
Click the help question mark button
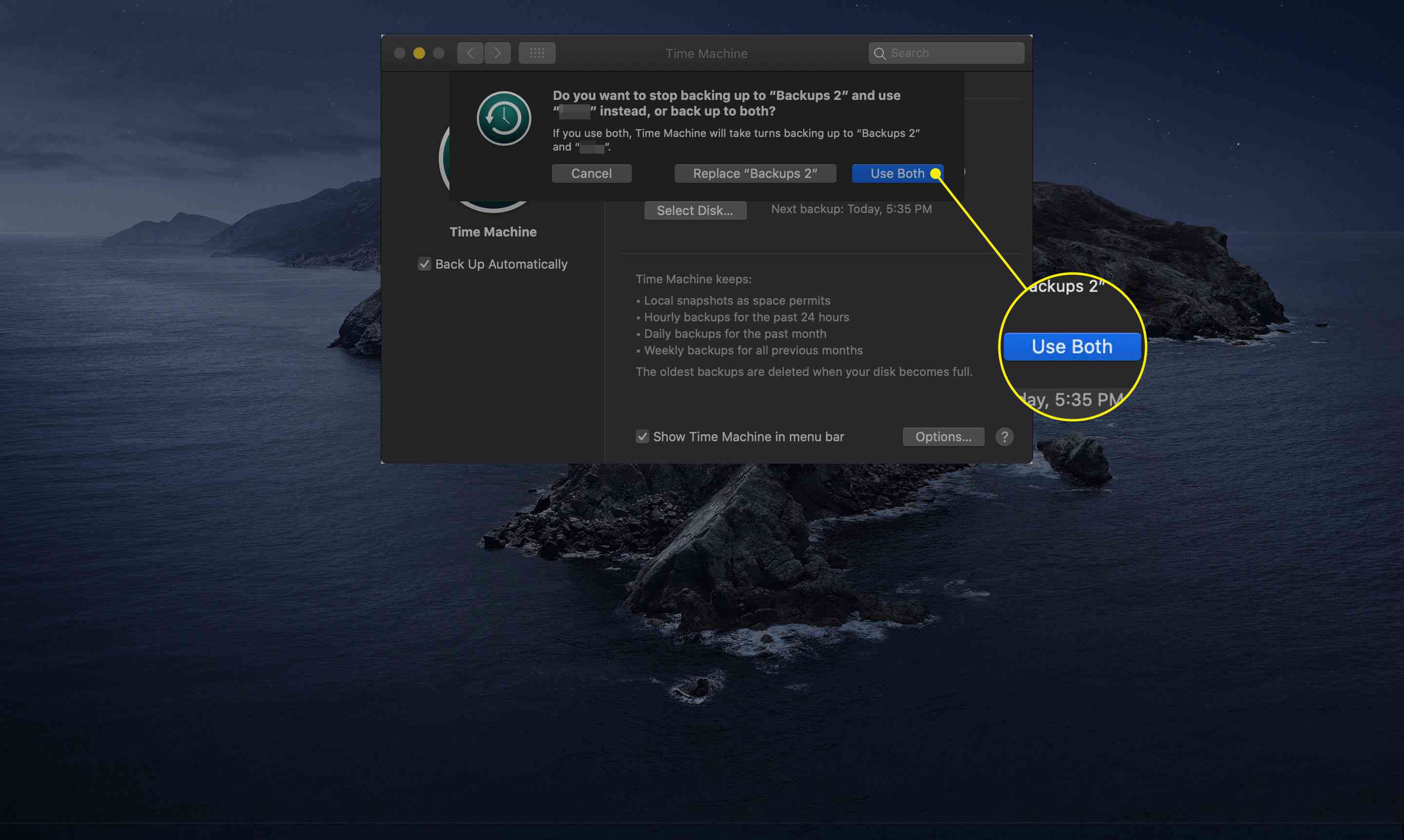pyautogui.click(x=1004, y=437)
